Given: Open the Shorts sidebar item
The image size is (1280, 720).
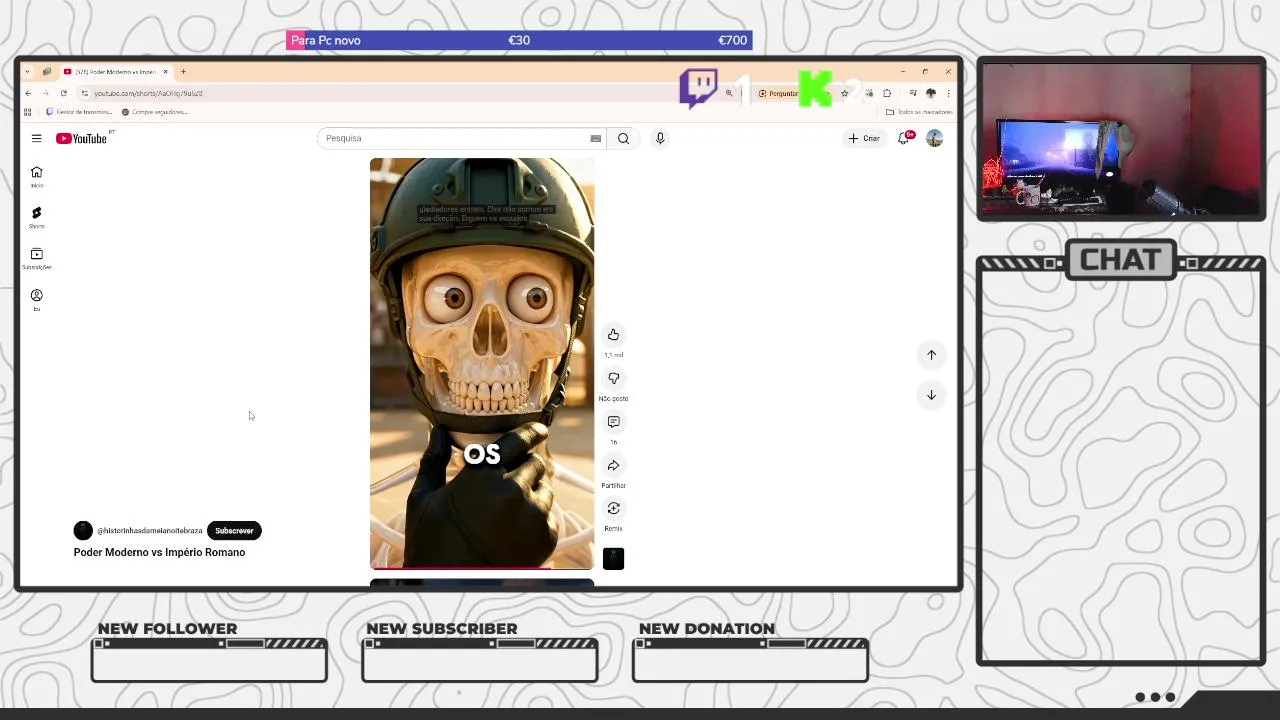Looking at the screenshot, I should 36,218.
